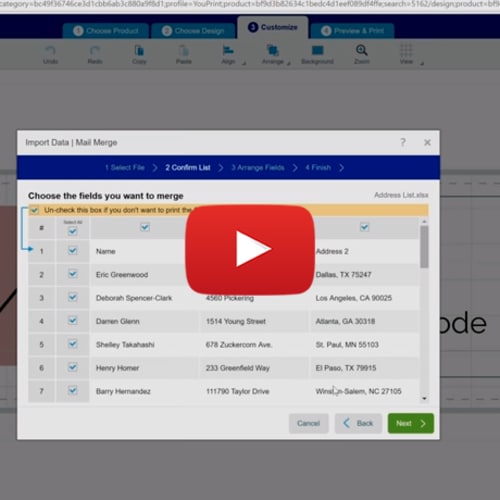
Task: Open the Arrange tool
Action: pos(273,51)
